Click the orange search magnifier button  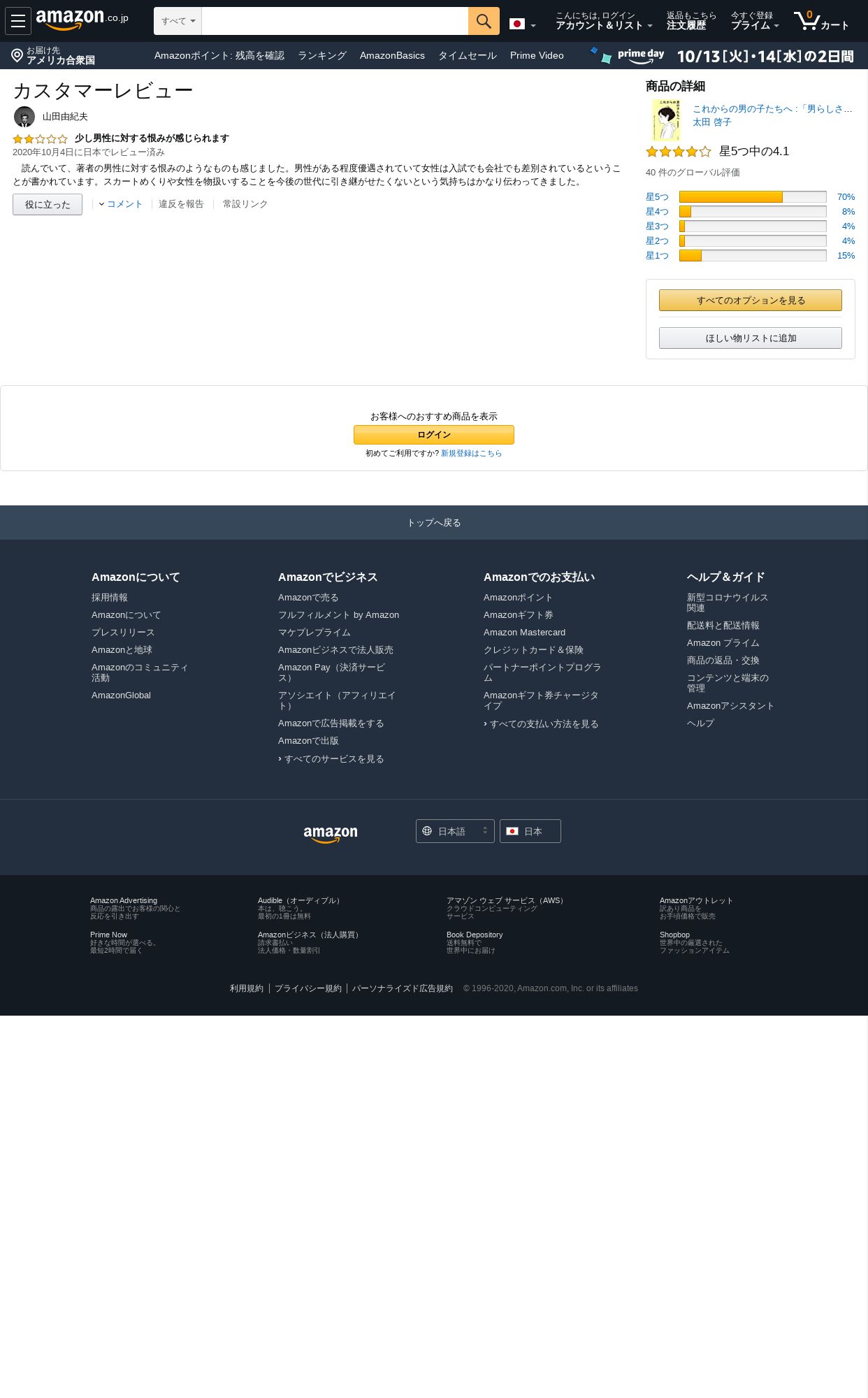coord(484,21)
